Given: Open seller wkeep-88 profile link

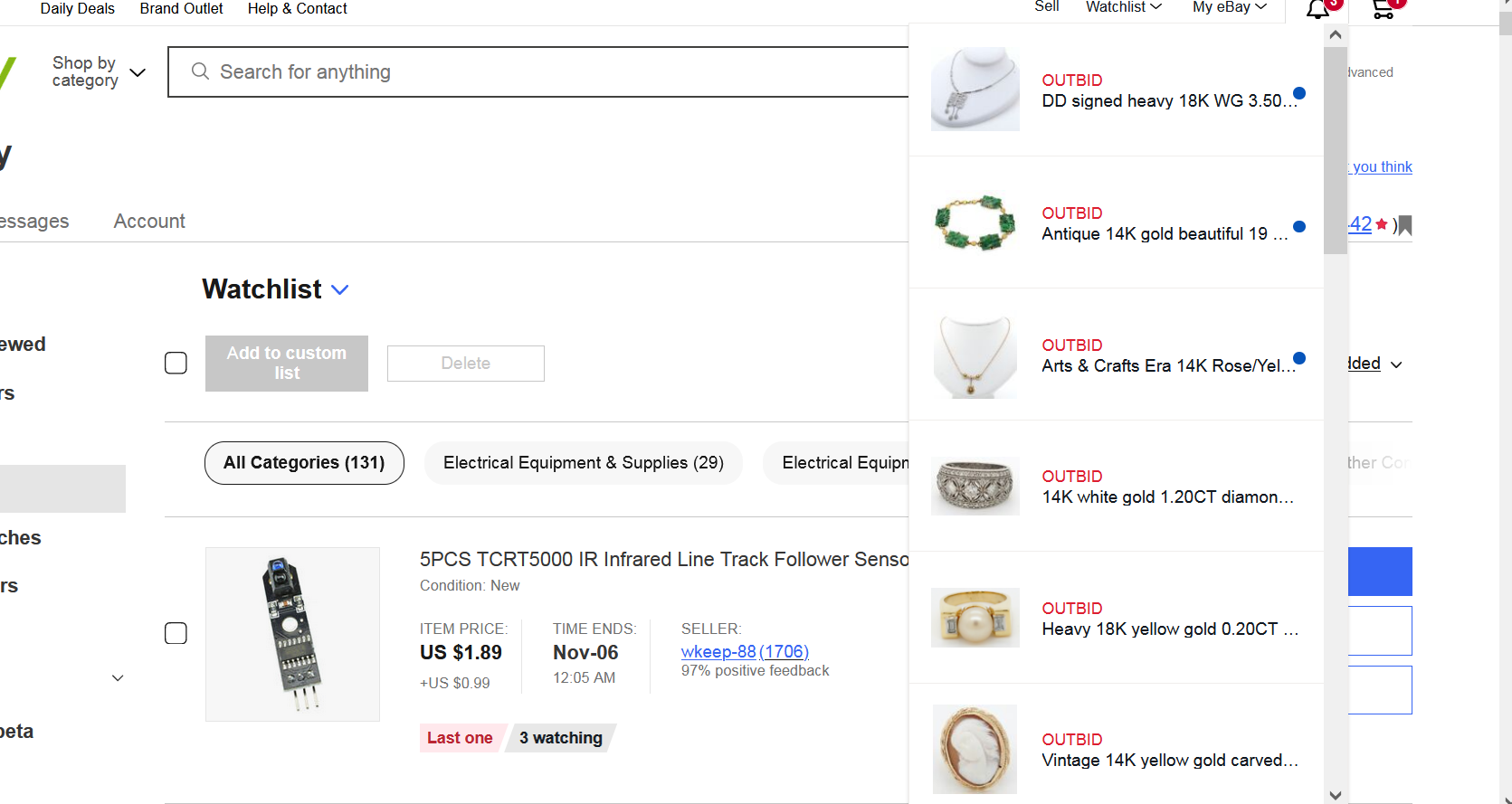Looking at the screenshot, I should click(718, 652).
